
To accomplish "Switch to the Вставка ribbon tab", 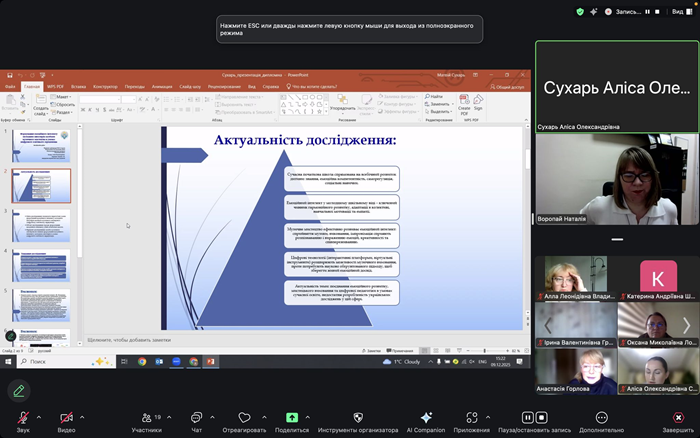I will [78, 87].
